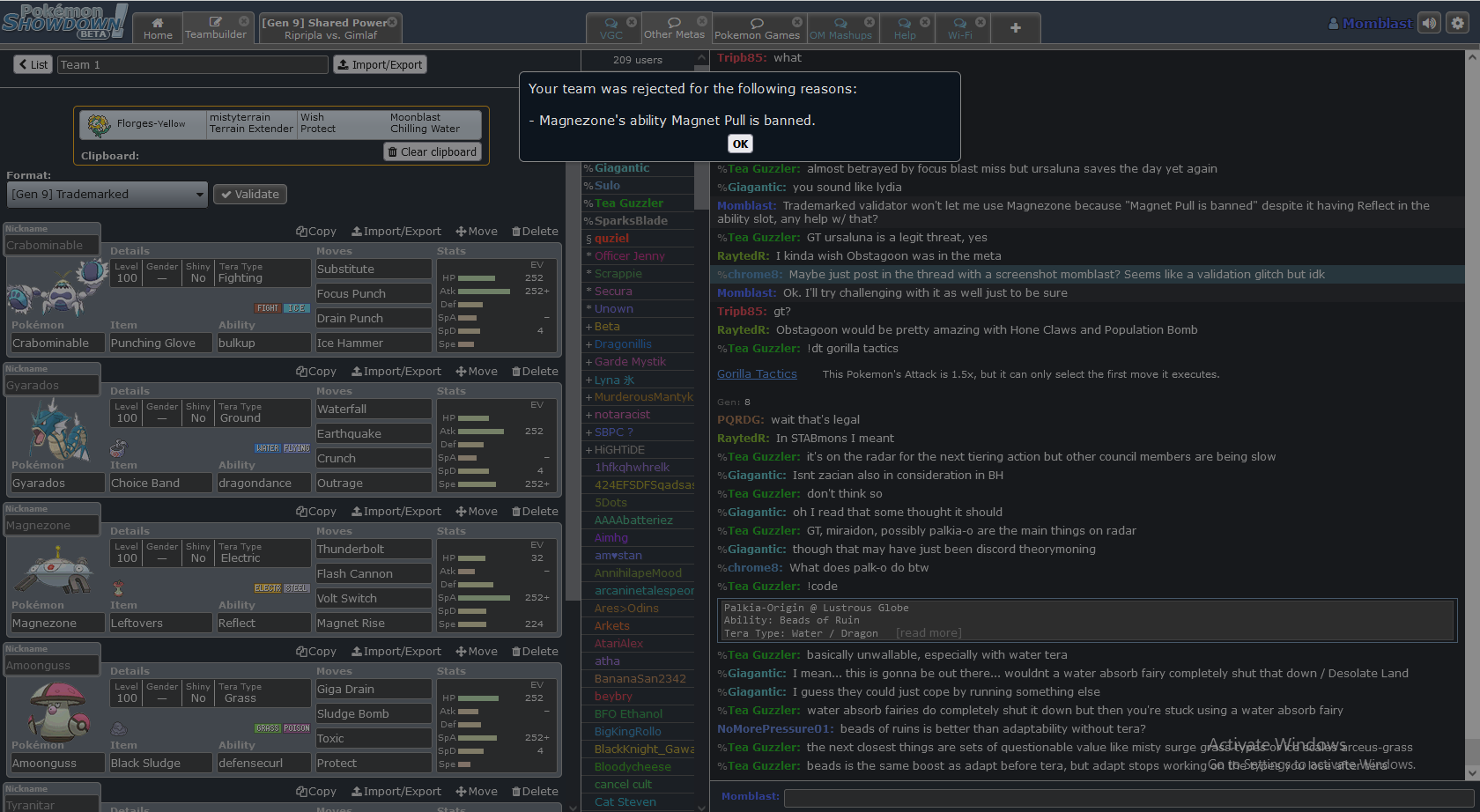1480x812 pixels.
Task: Close the Shared Power battle tab
Action: click(x=392, y=22)
